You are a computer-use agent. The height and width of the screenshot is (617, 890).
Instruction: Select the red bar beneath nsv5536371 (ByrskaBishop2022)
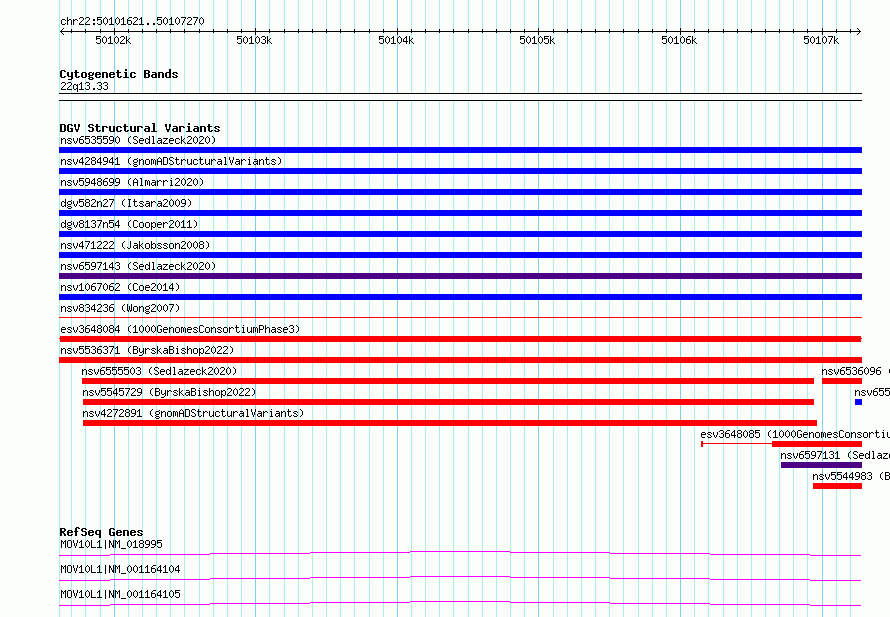460,360
